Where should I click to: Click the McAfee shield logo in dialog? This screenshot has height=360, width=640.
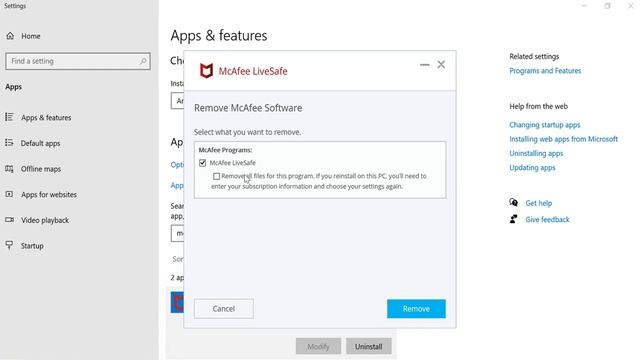click(x=206, y=71)
